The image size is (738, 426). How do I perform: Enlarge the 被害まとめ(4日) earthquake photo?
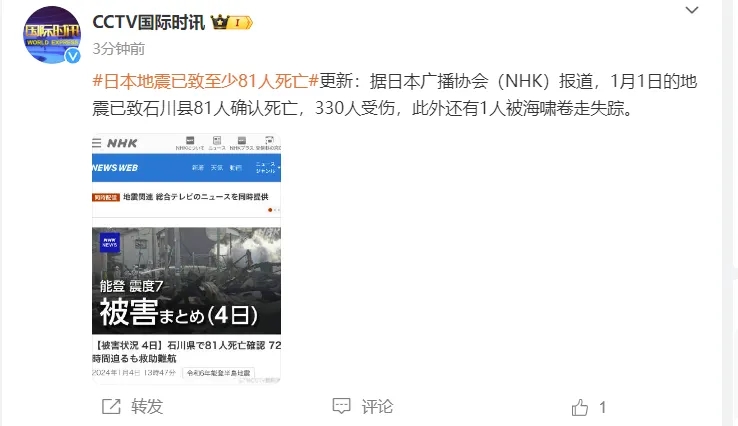tap(186, 281)
